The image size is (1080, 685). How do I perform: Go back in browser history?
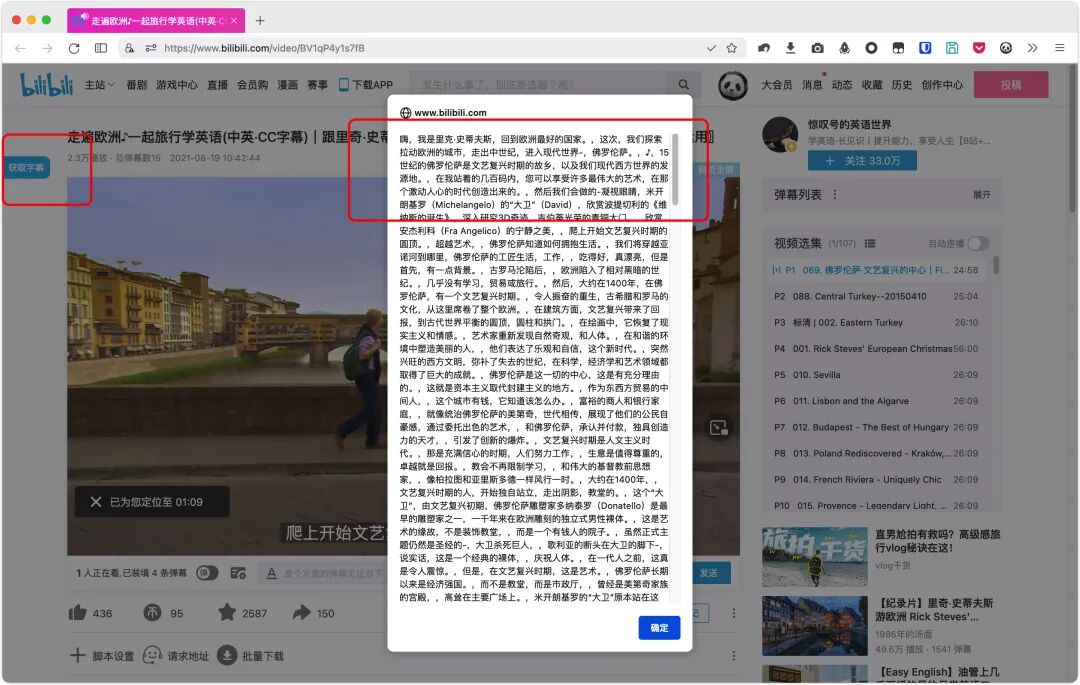pos(20,48)
